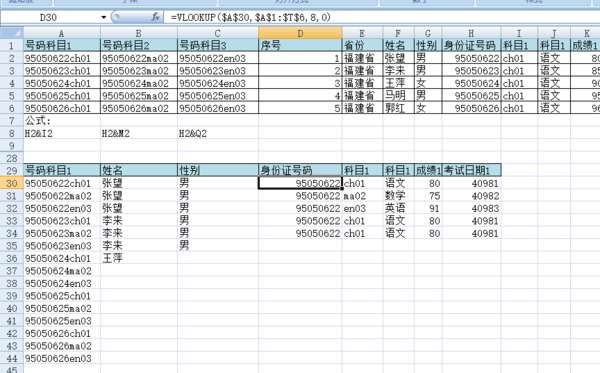Select the column H header

[471, 33]
